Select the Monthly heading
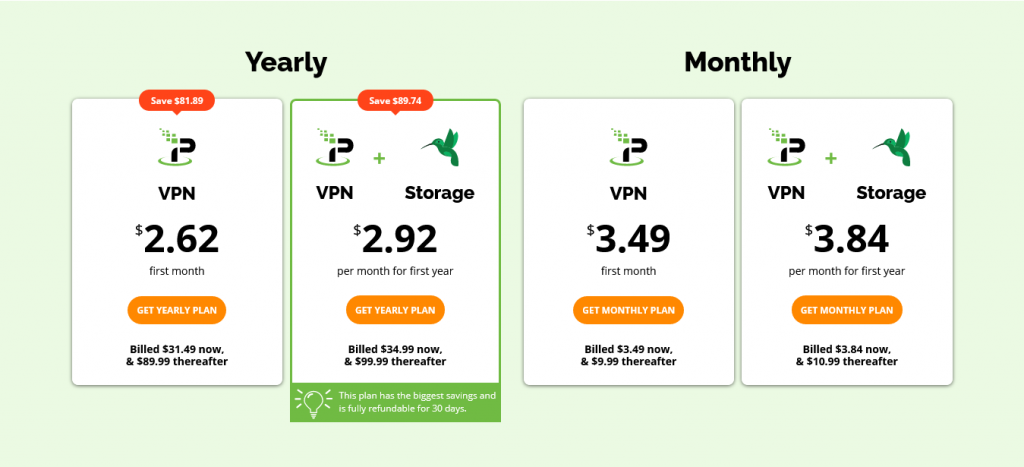The image size is (1024, 467). (x=737, y=63)
